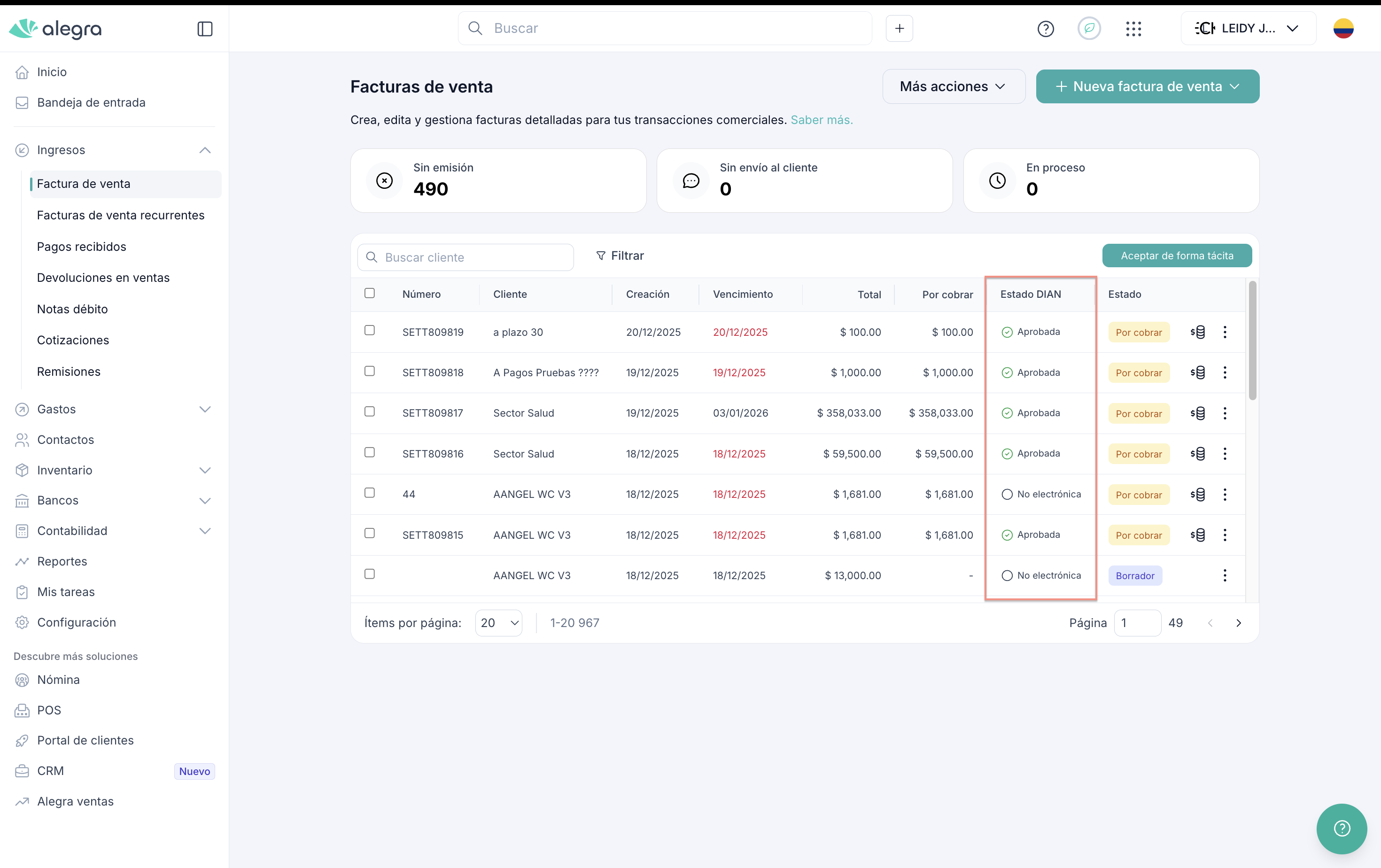This screenshot has width=1381, height=868.
Task: Click Aceptar de forma tácita button
Action: click(x=1176, y=256)
